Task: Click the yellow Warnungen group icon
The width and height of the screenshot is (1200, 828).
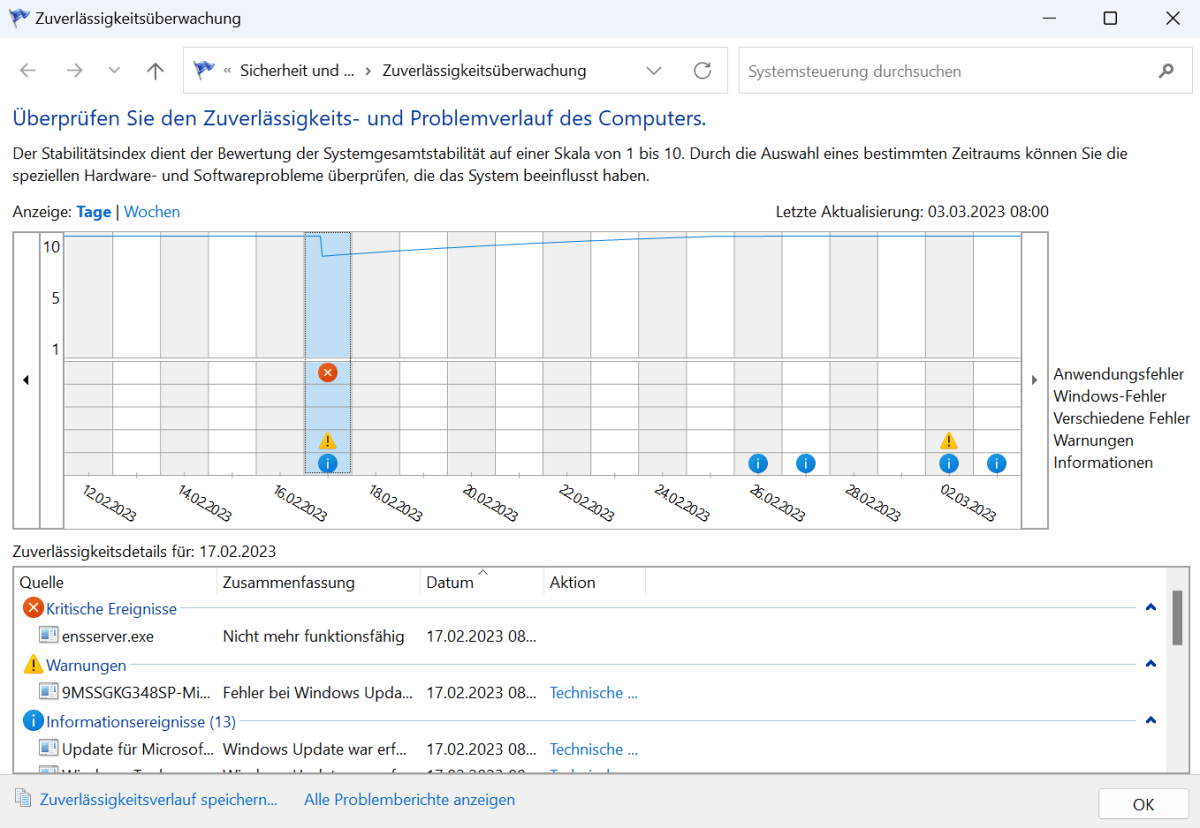Action: (33, 664)
